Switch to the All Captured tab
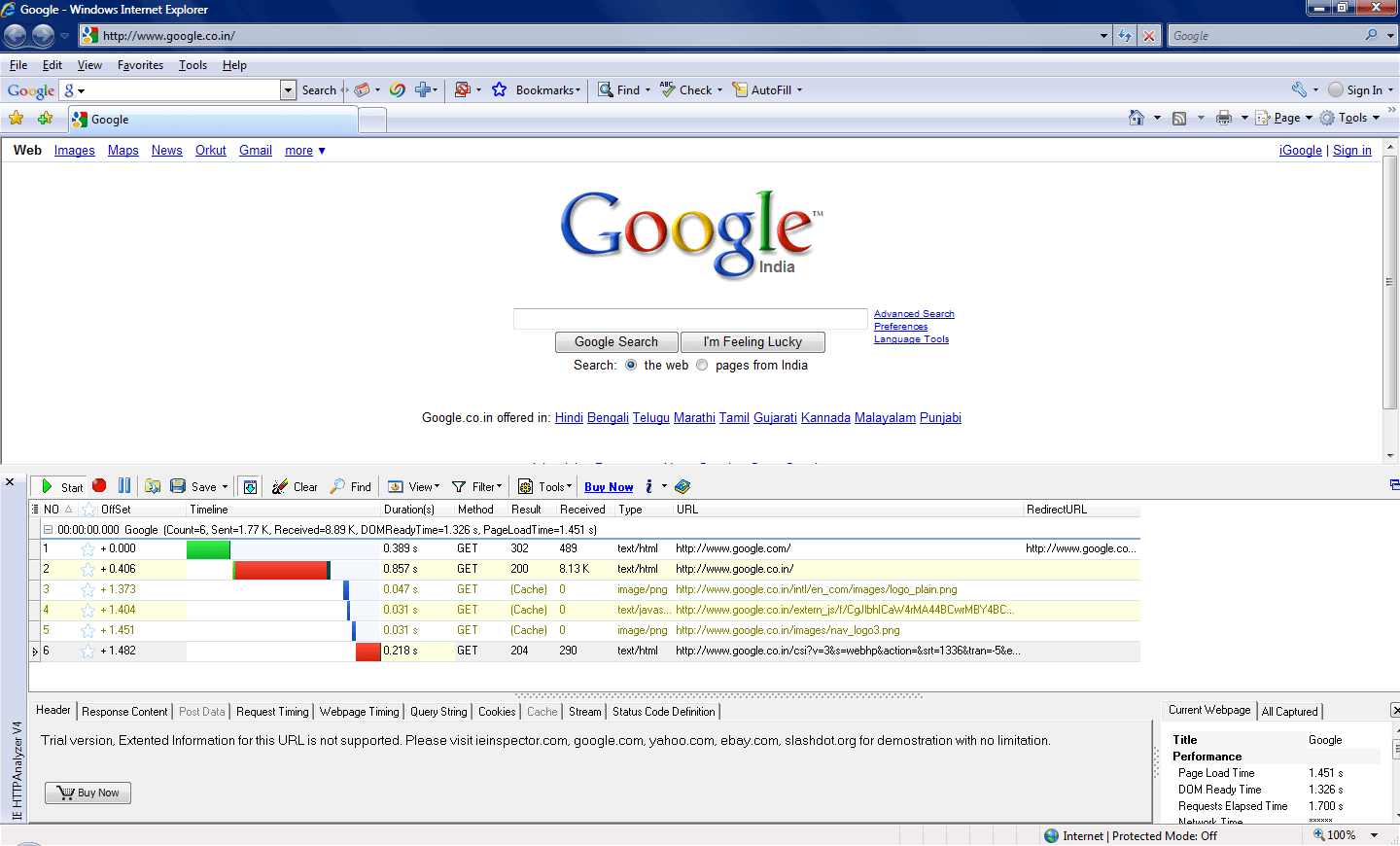The height and width of the screenshot is (846, 1400). 1290,712
